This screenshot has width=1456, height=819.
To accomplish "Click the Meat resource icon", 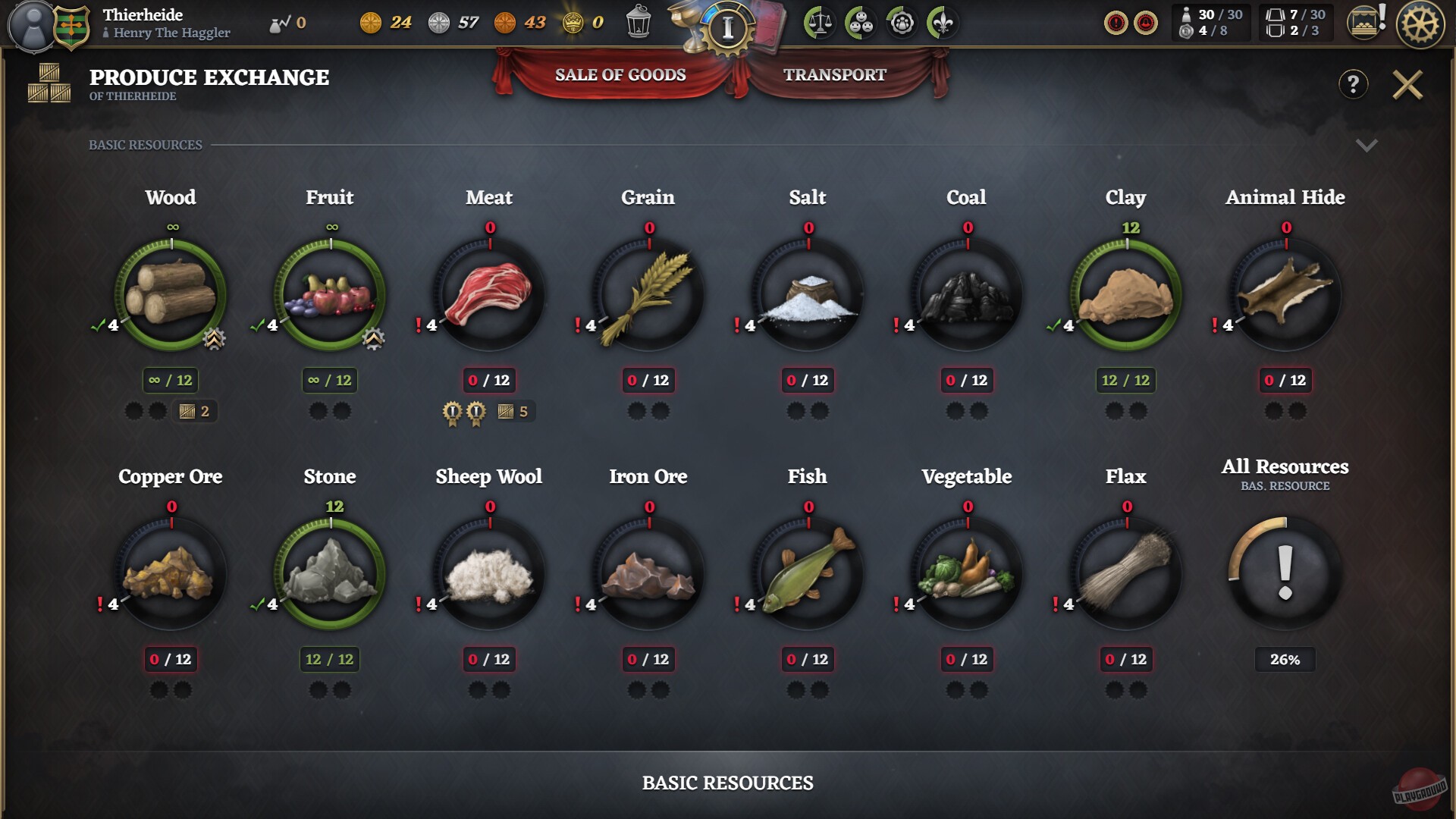I will point(489,295).
